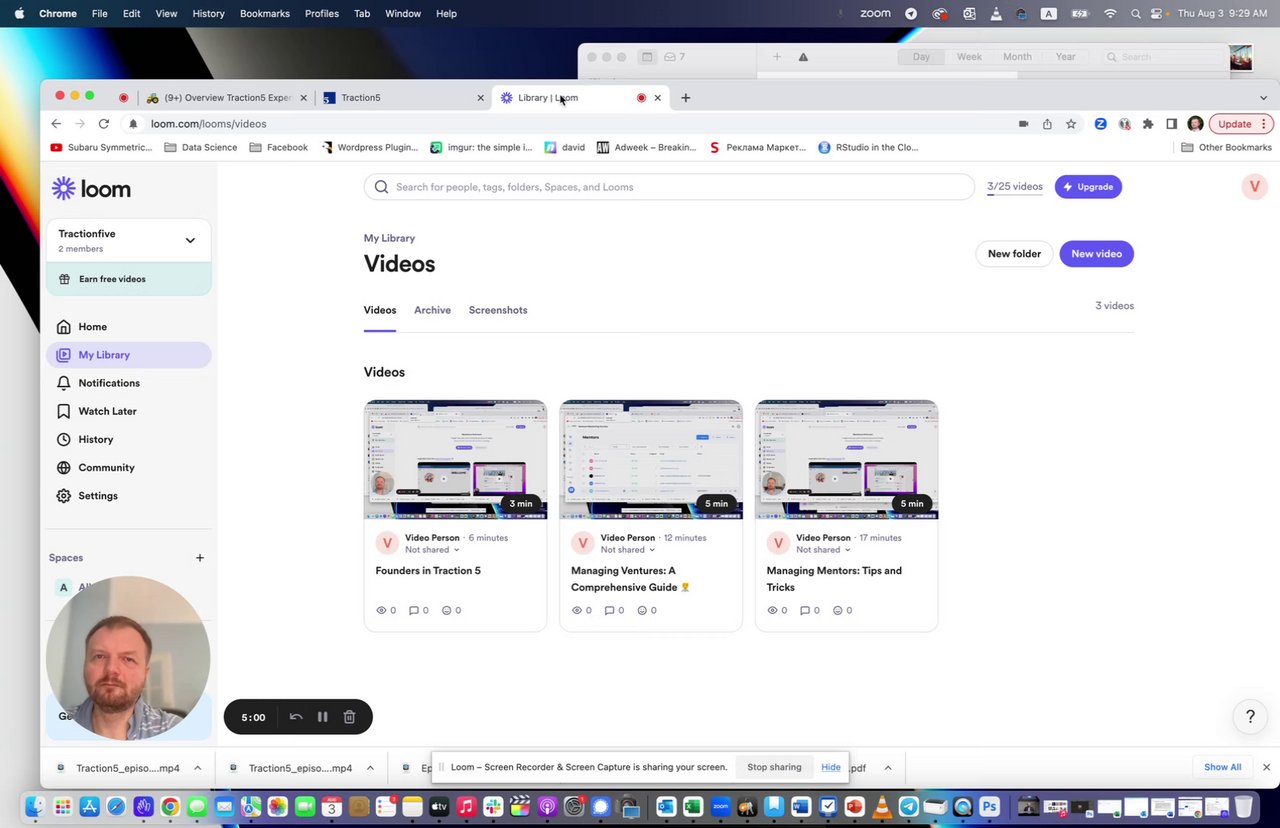This screenshot has width=1280, height=828.
Task: Click the Chrome Update button
Action: [x=1234, y=124]
